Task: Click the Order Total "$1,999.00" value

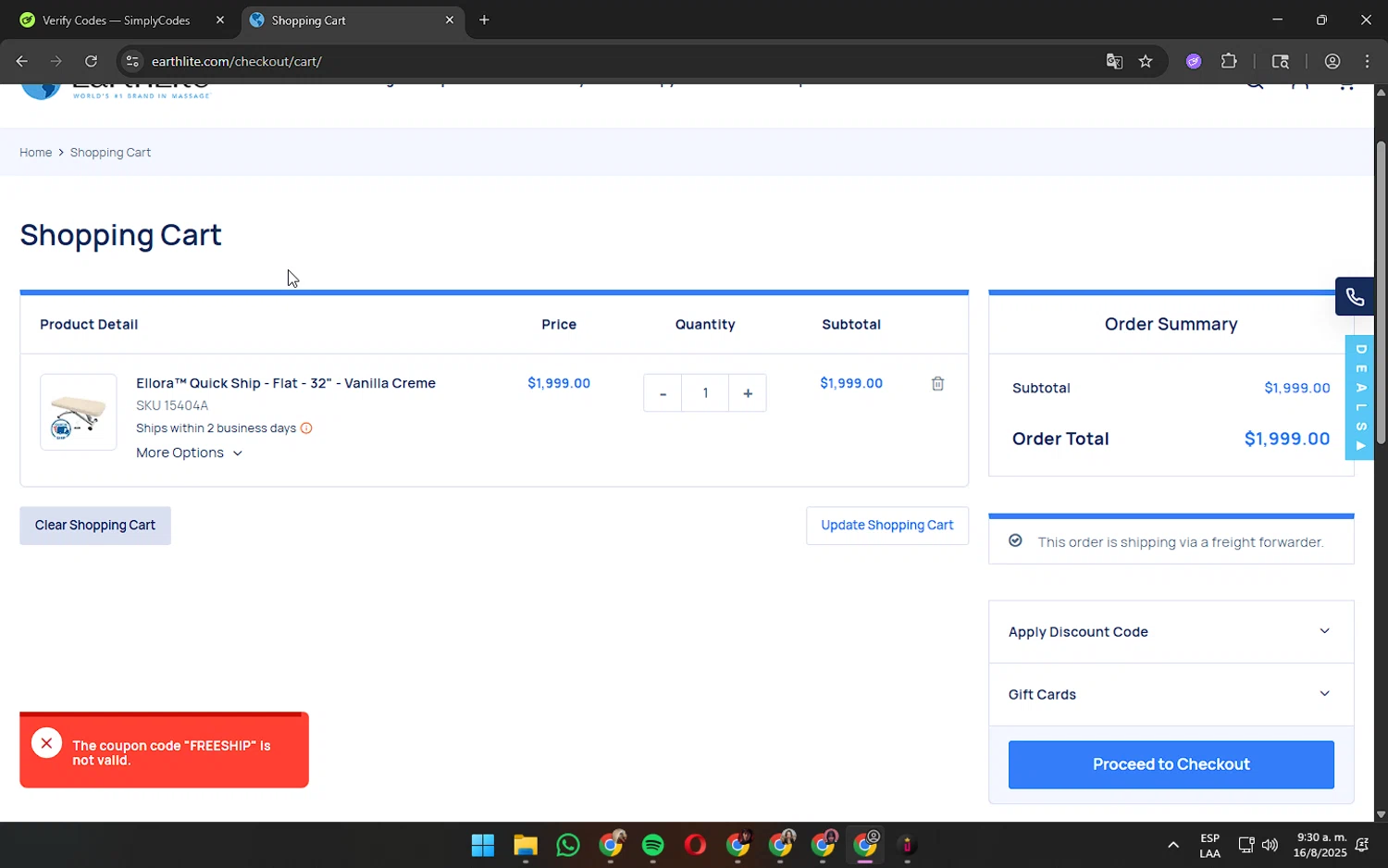Action: 1286,439
